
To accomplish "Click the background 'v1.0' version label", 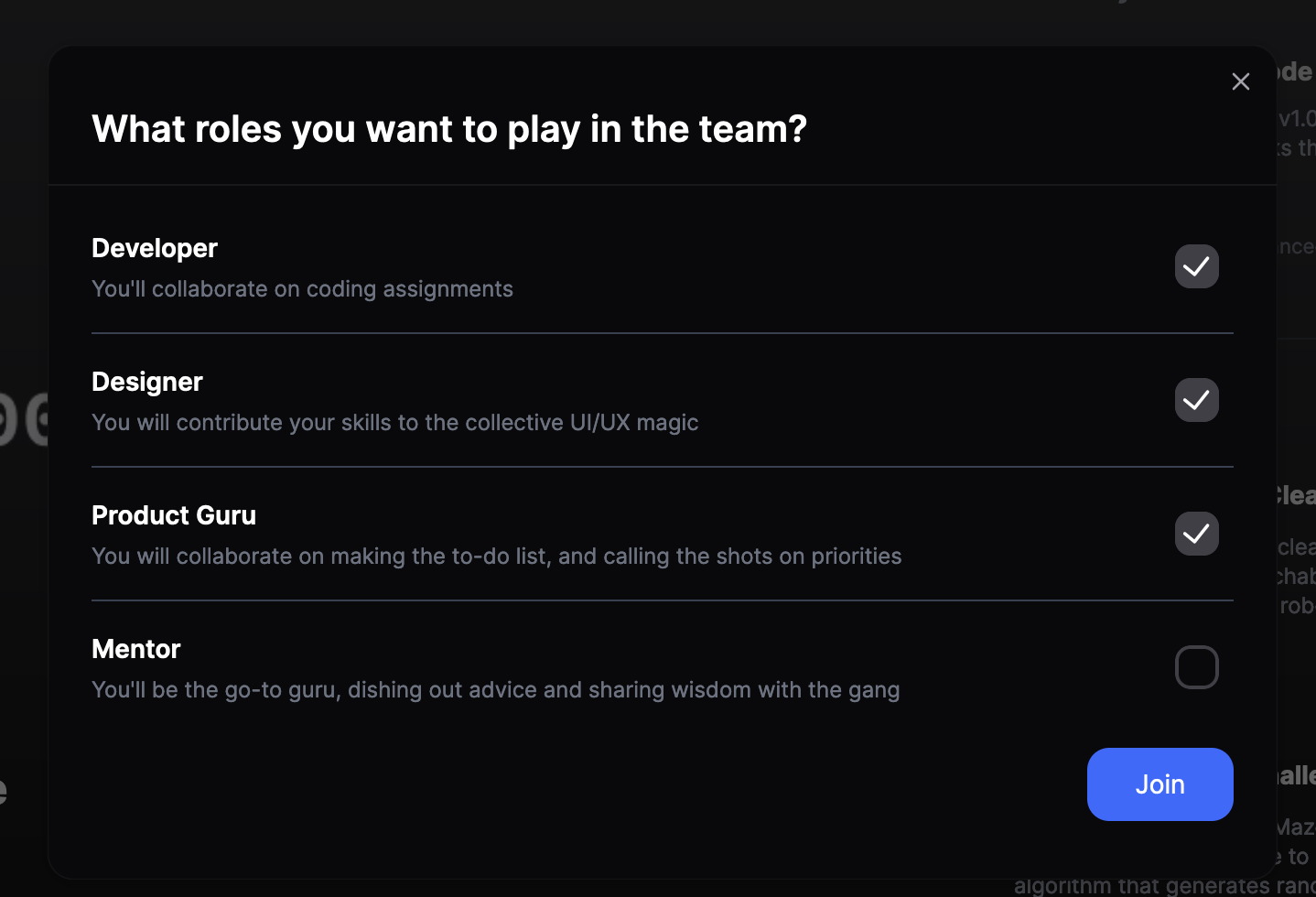I will pos(1297,119).
